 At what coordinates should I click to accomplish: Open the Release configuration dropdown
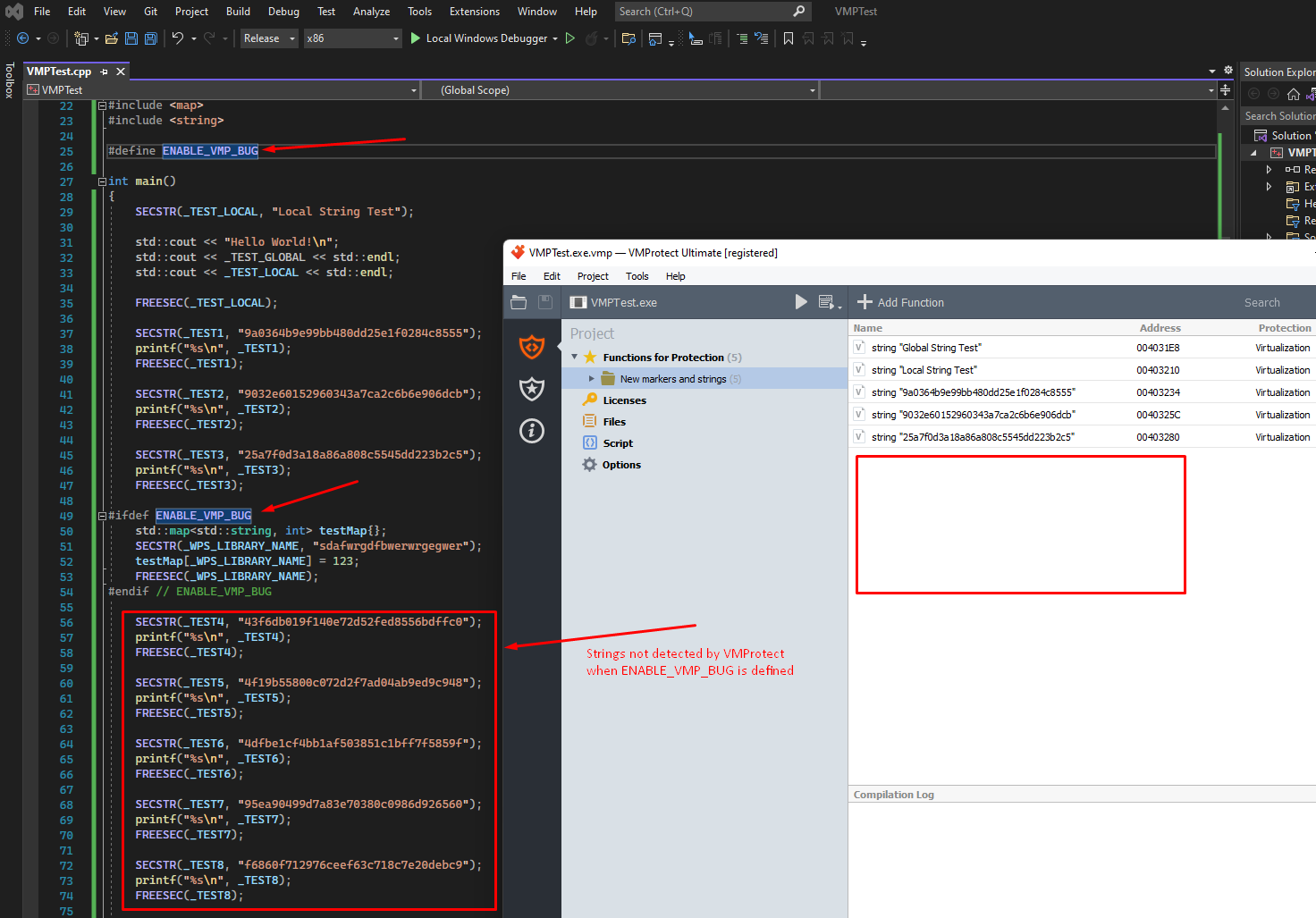coord(268,38)
